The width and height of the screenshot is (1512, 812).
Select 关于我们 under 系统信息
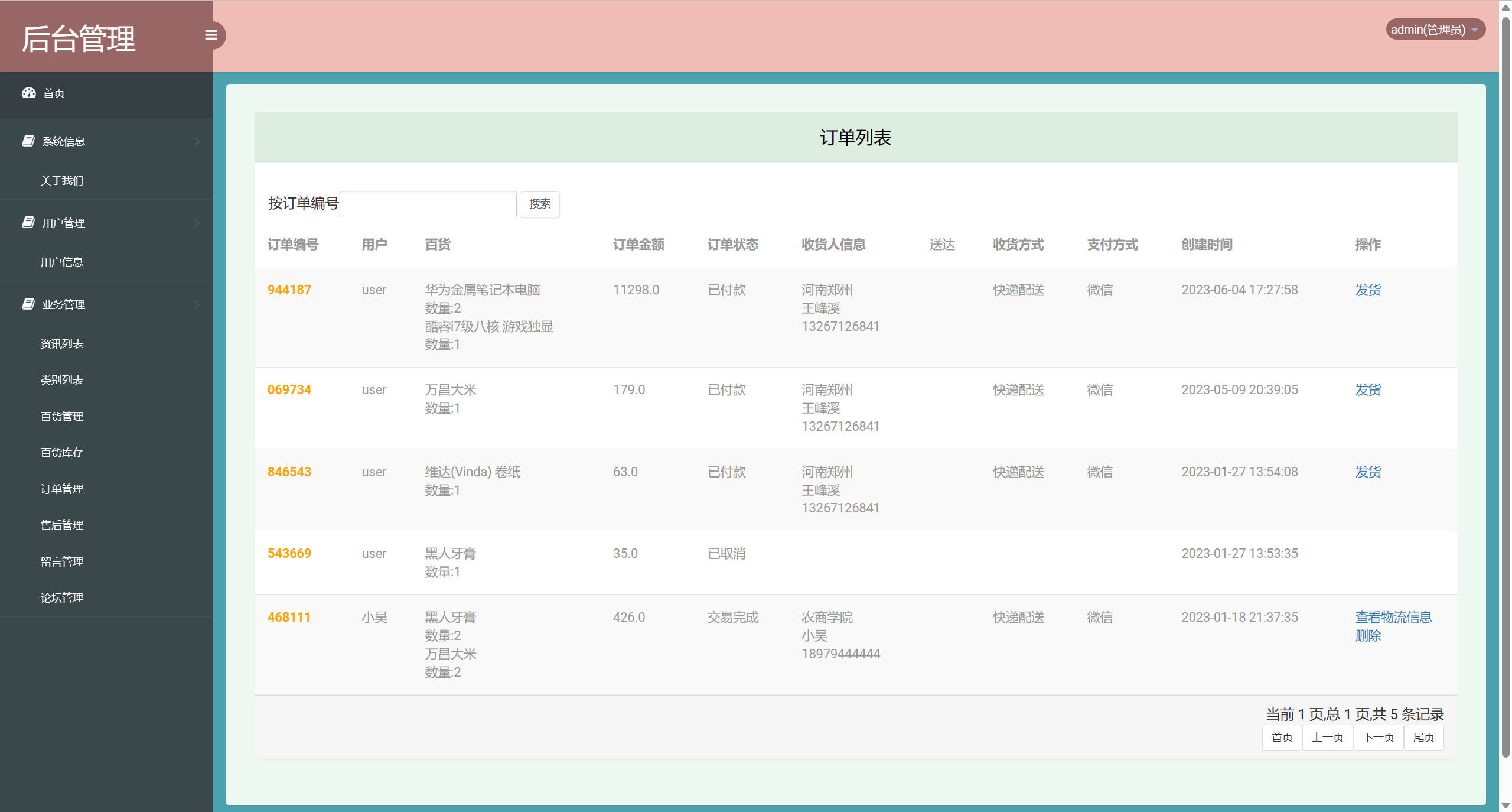click(x=61, y=180)
